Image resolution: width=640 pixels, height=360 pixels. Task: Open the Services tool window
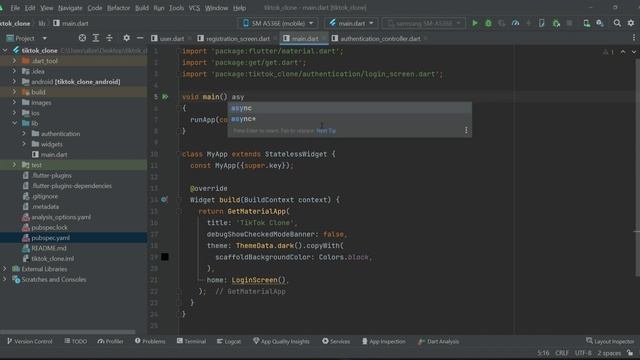pos(336,341)
